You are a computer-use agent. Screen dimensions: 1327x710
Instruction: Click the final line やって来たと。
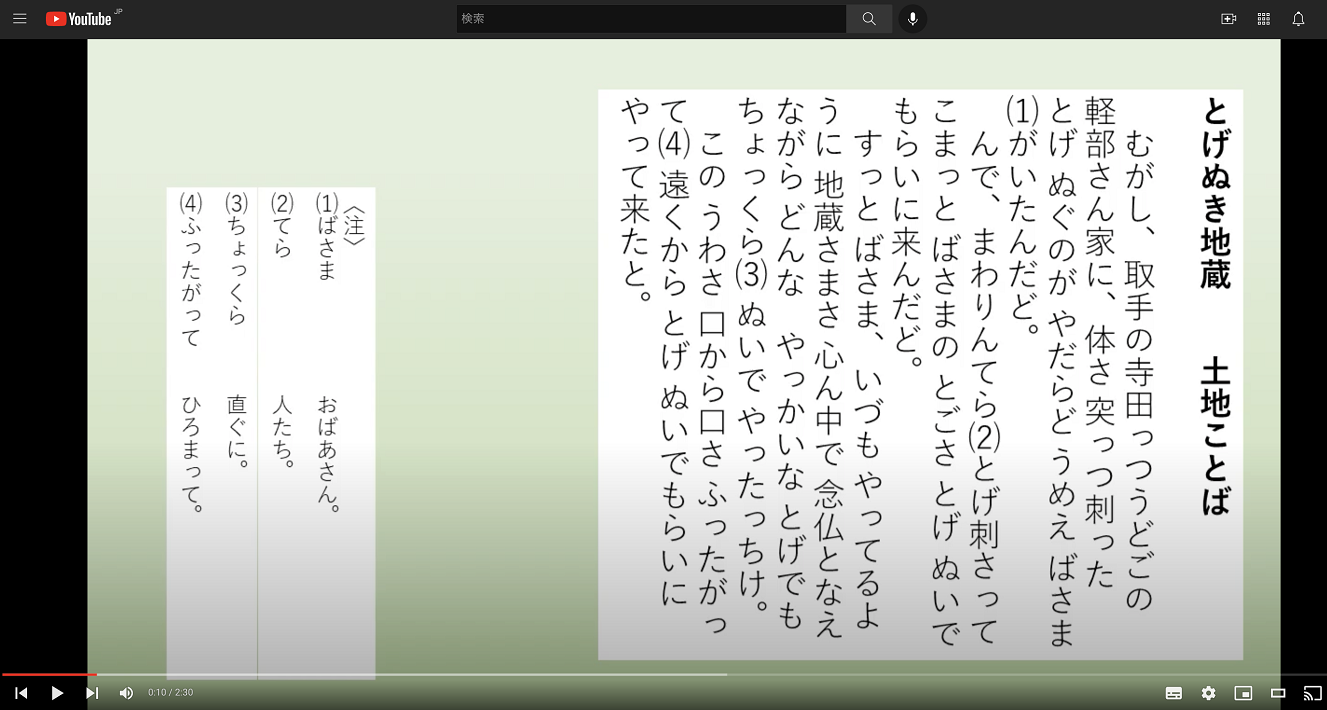point(637,199)
